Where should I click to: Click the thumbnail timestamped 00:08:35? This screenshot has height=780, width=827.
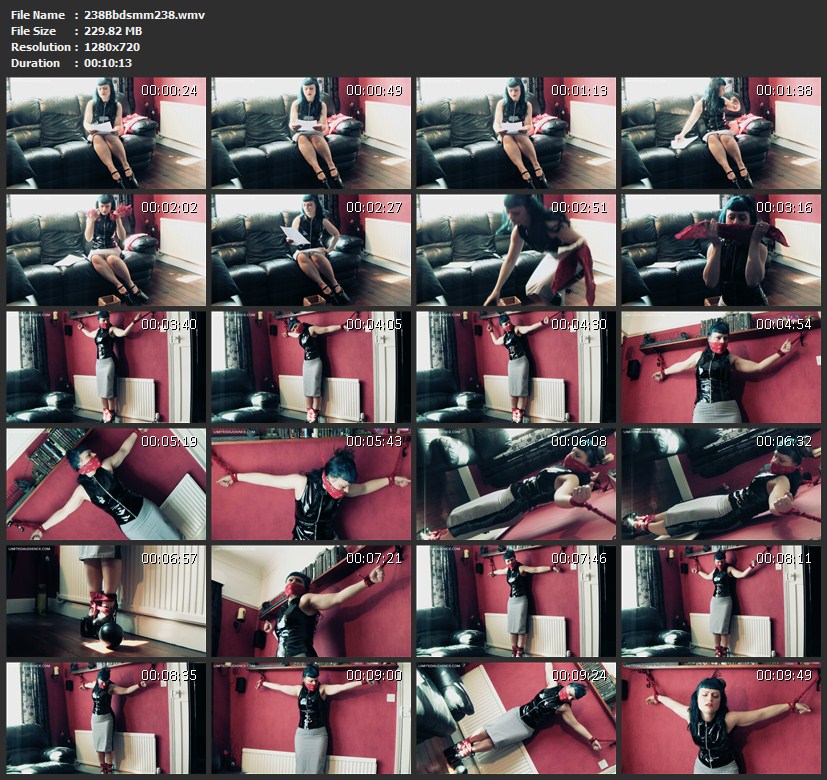point(106,718)
